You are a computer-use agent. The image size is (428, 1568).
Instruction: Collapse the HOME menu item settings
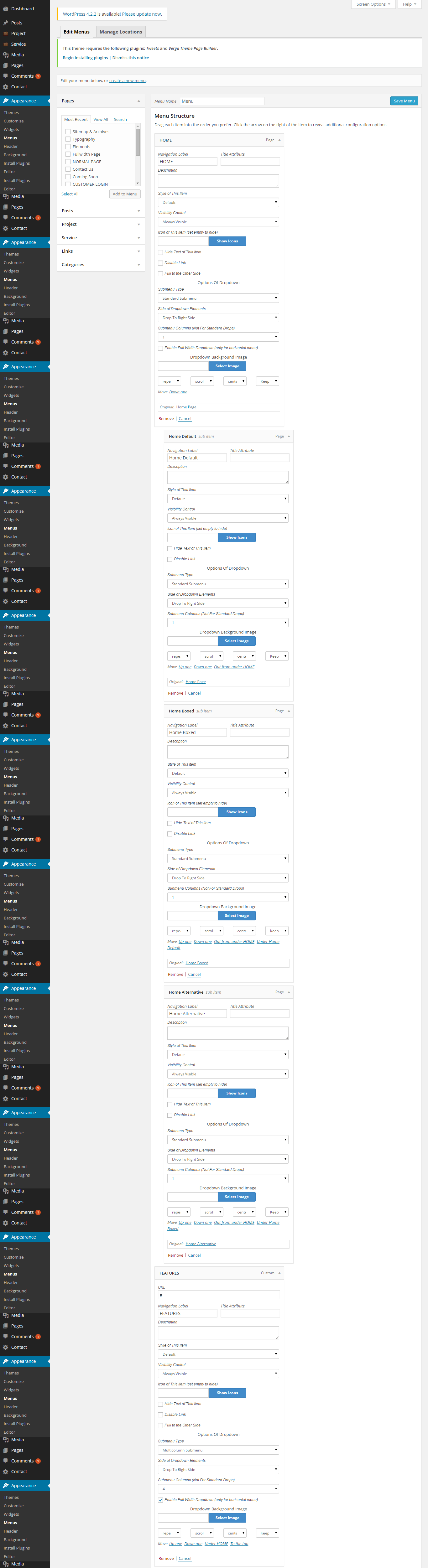(x=279, y=140)
